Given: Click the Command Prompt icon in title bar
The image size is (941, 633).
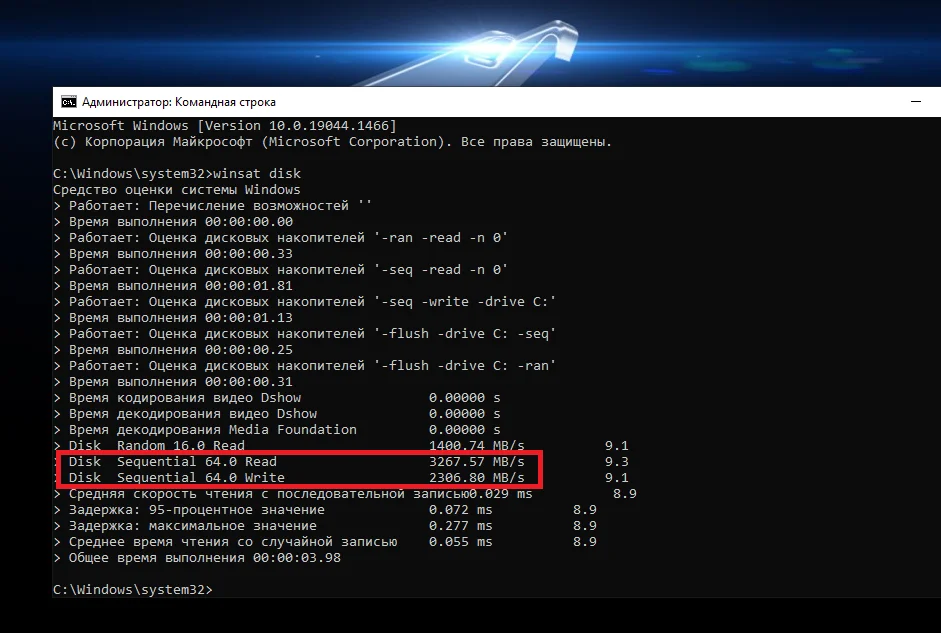Looking at the screenshot, I should [68, 102].
